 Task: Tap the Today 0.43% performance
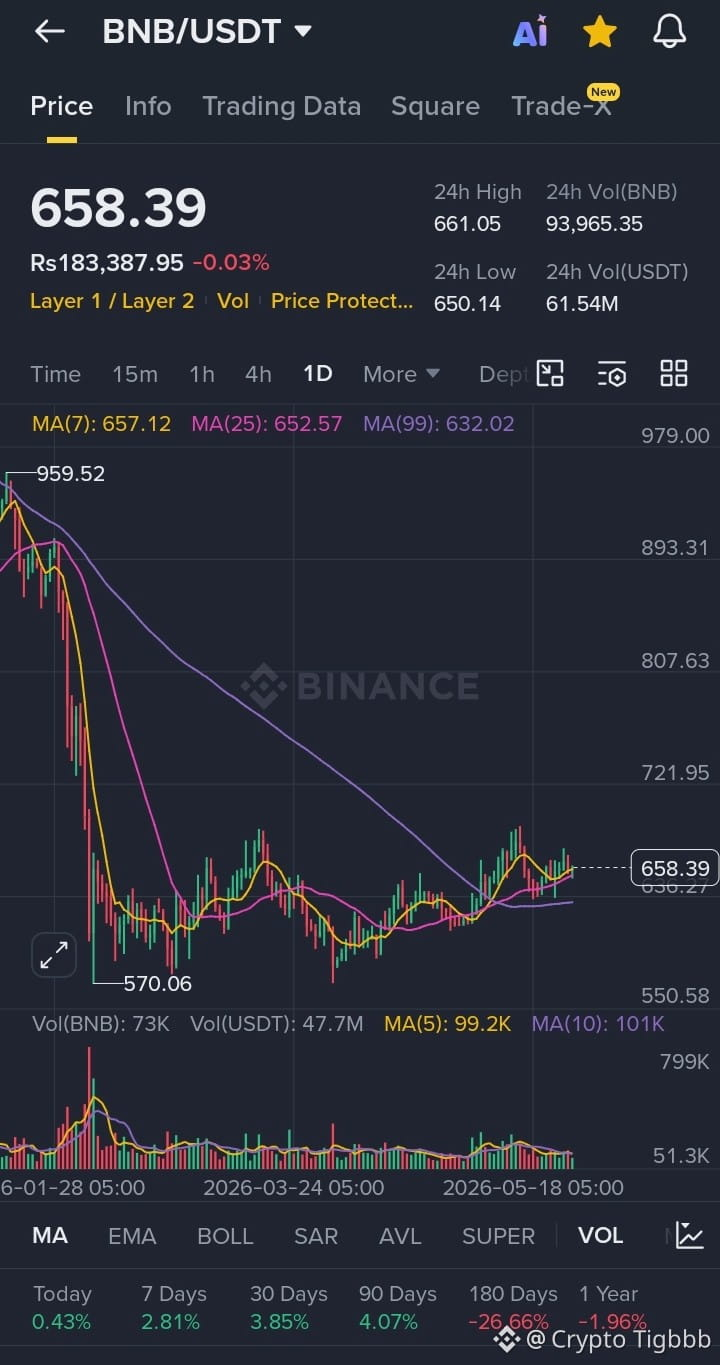tap(62, 1308)
